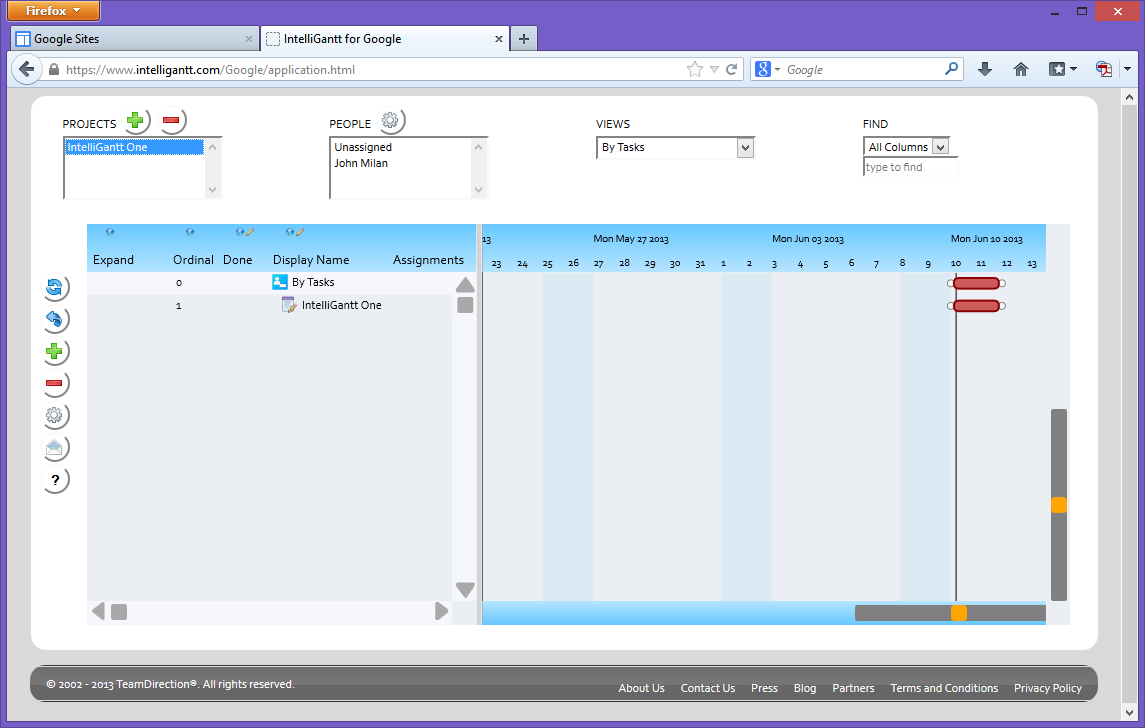Click the type to find search field

pos(910,167)
